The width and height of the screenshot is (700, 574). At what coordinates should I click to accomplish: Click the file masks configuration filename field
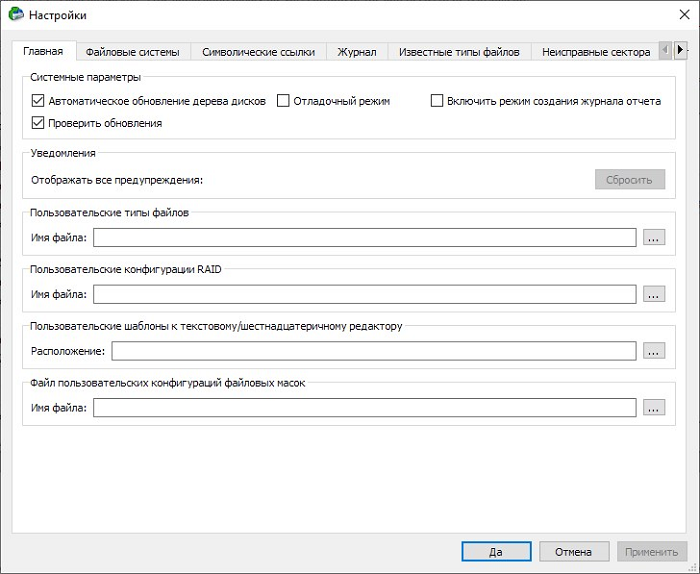click(x=364, y=408)
